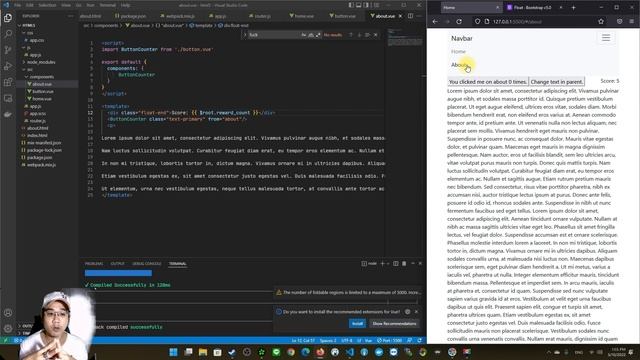
Task: Split the terminal
Action: 396,264
